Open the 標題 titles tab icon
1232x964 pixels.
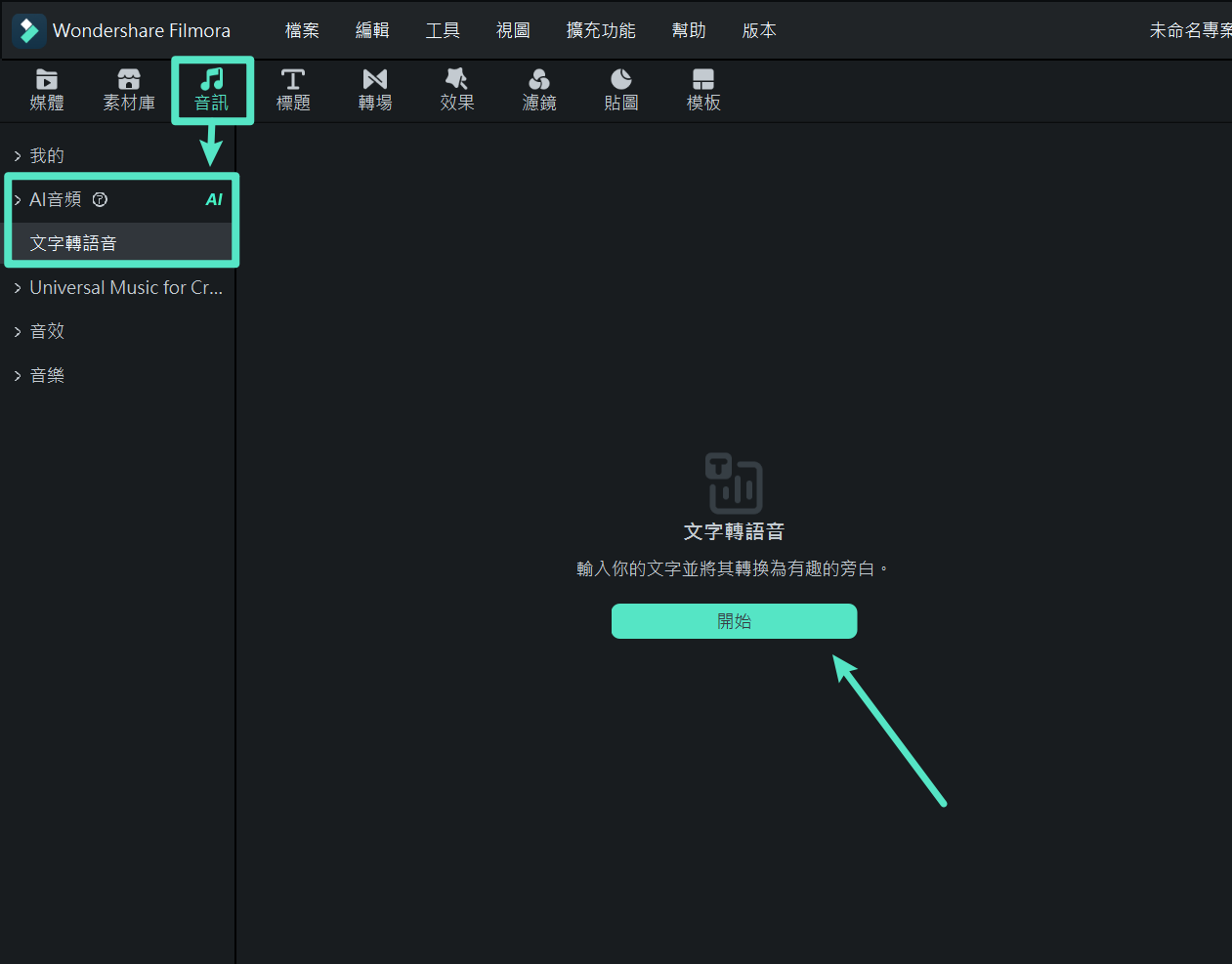pyautogui.click(x=293, y=79)
